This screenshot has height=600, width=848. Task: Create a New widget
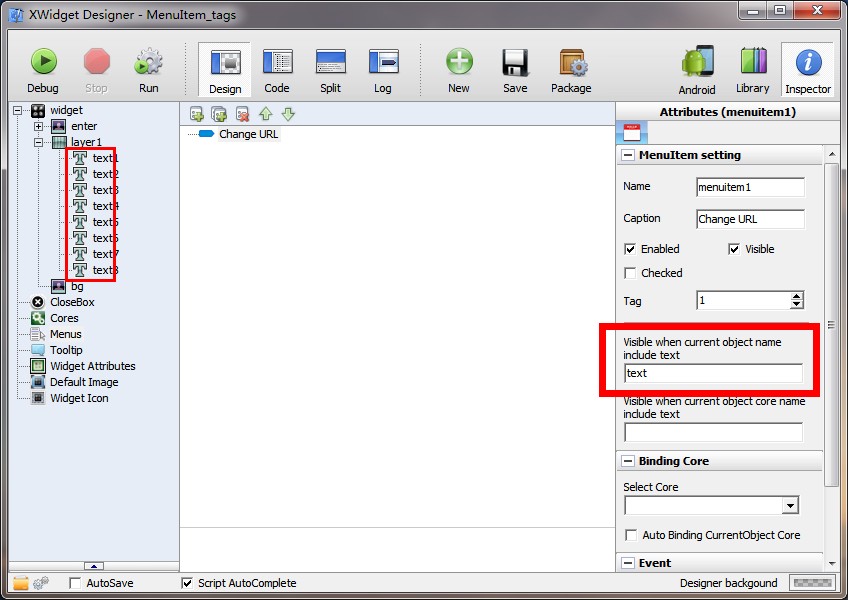click(x=459, y=70)
